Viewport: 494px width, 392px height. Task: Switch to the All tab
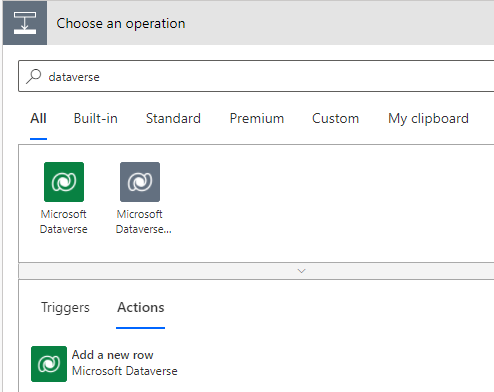pos(38,119)
